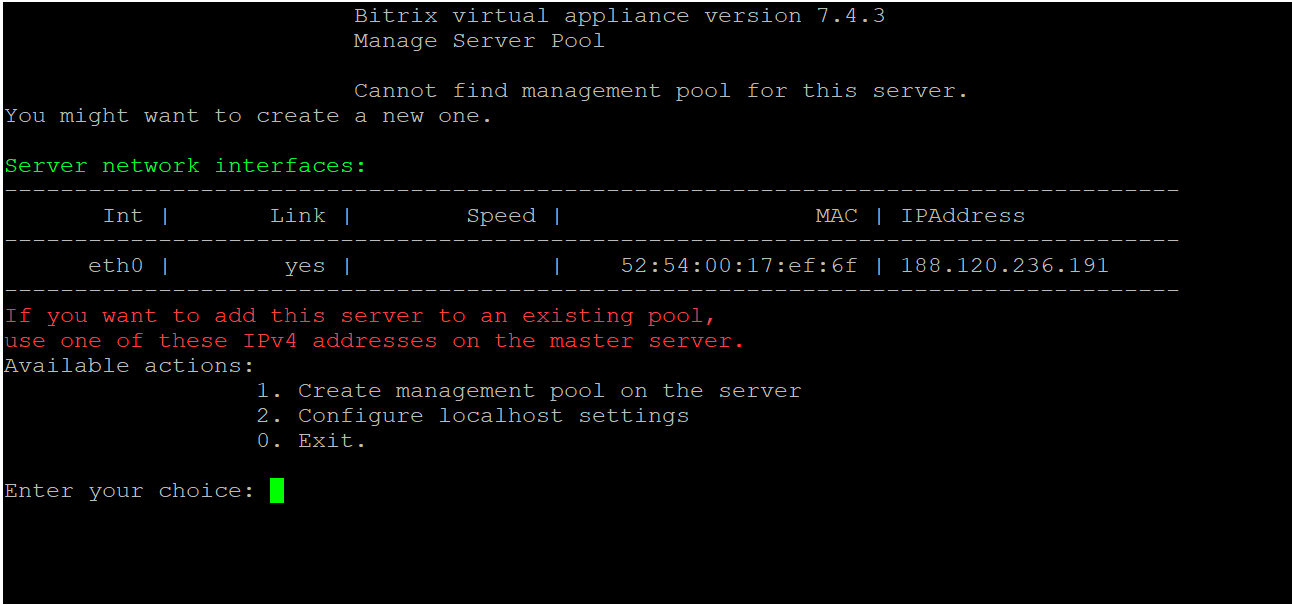Select option 1 Create management pool
The image size is (1292, 605).
click(x=529, y=391)
